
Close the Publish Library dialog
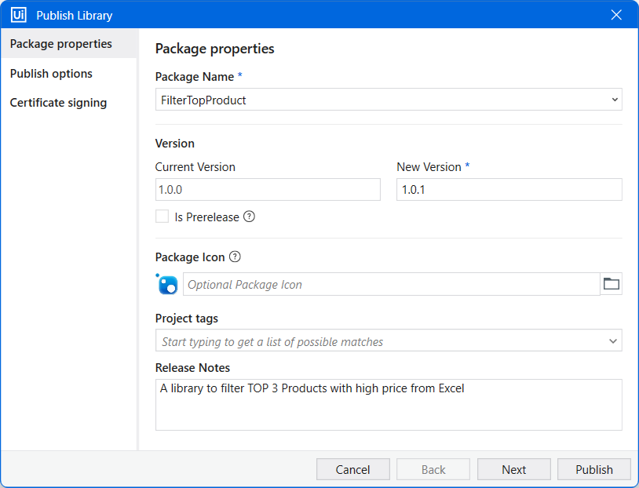pos(616,15)
